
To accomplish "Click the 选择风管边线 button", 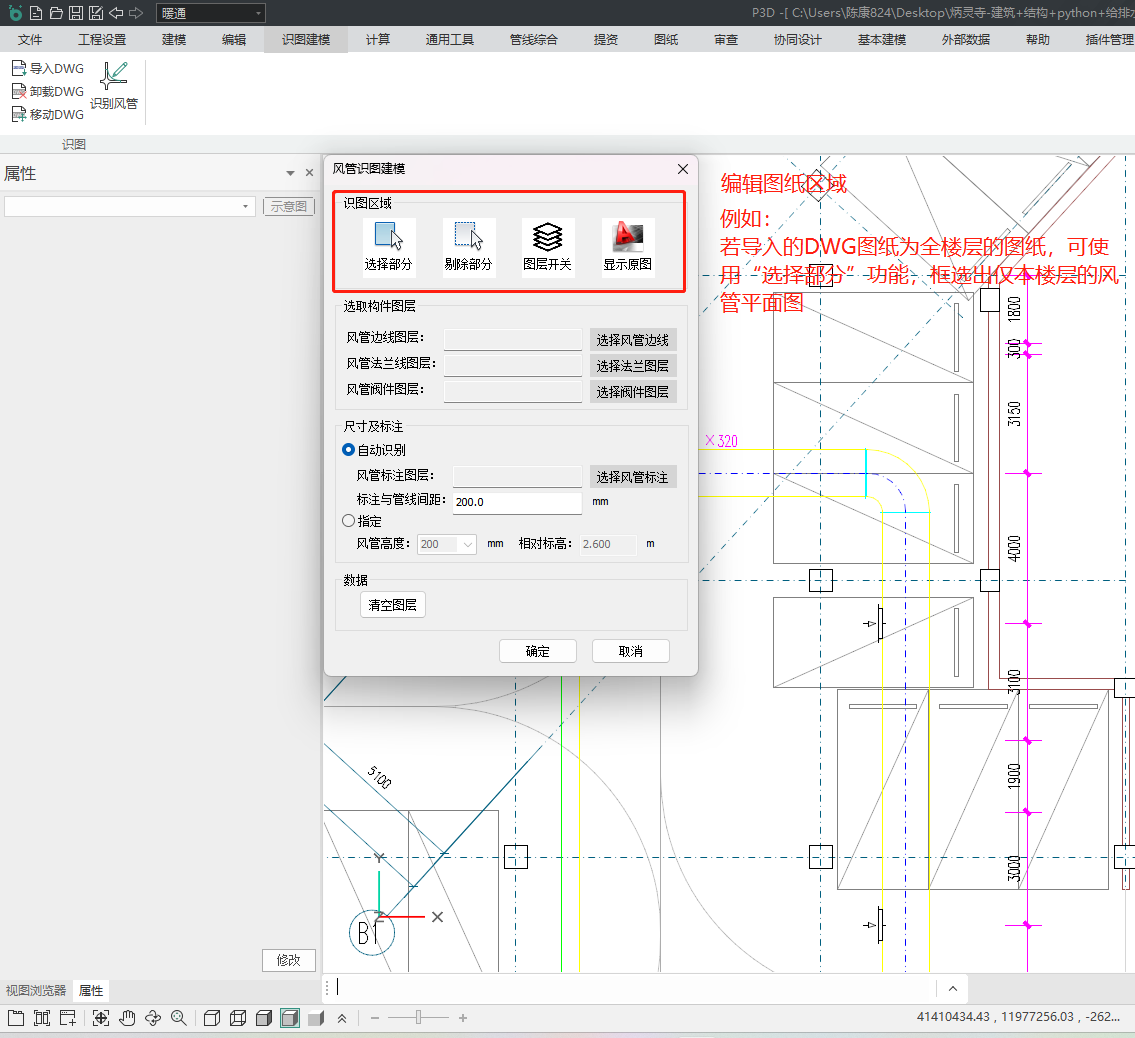I will [632, 340].
